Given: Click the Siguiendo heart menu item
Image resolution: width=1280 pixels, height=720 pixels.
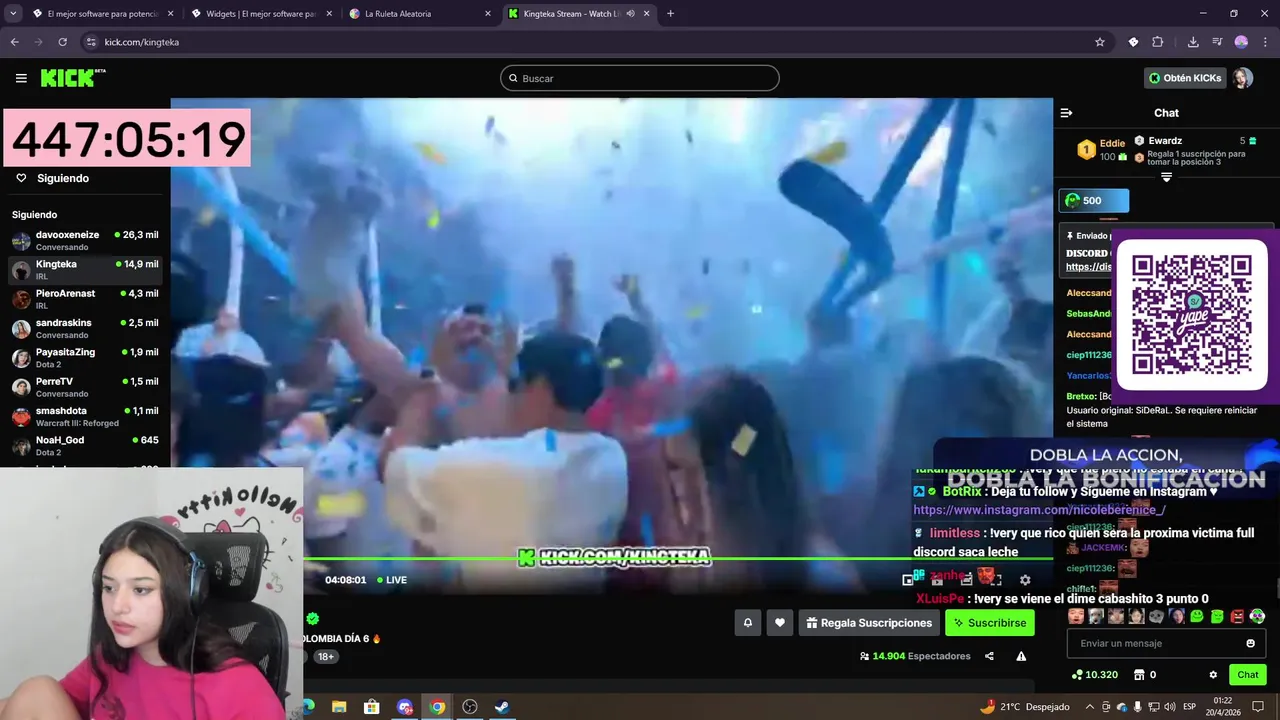Looking at the screenshot, I should tap(52, 178).
